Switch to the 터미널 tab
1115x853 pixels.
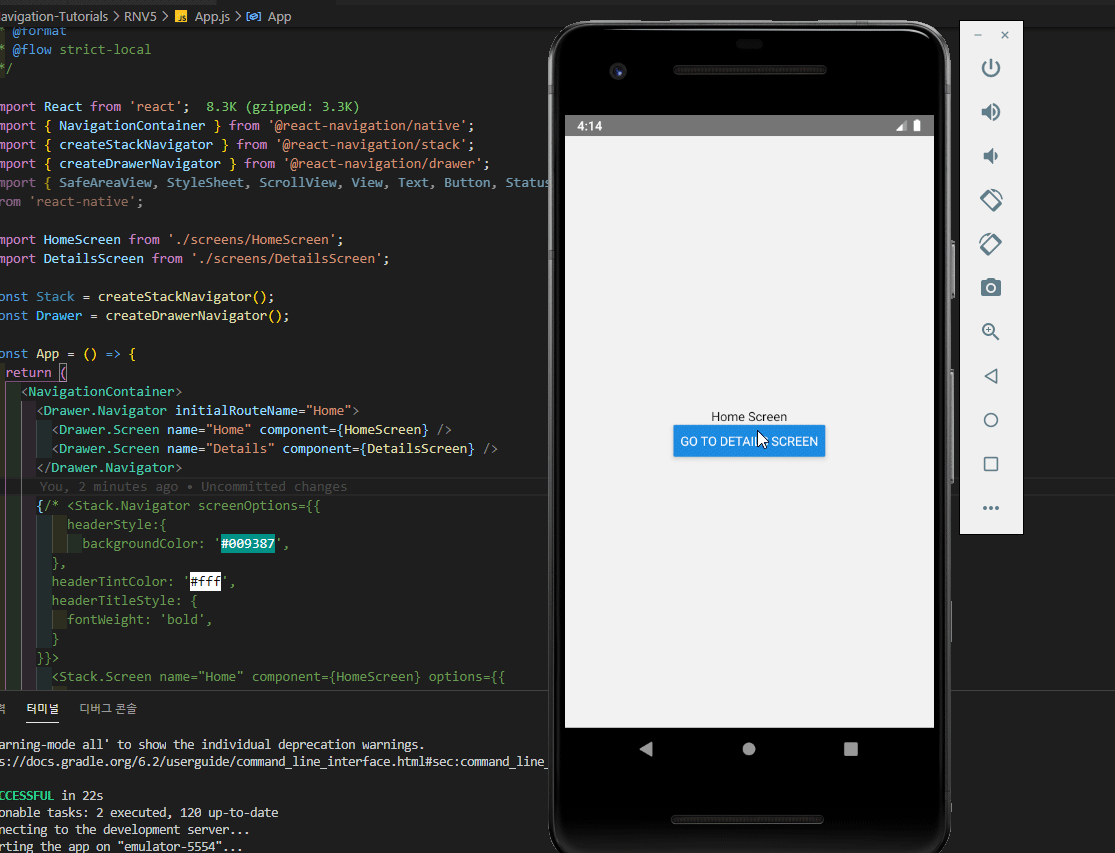click(x=42, y=708)
